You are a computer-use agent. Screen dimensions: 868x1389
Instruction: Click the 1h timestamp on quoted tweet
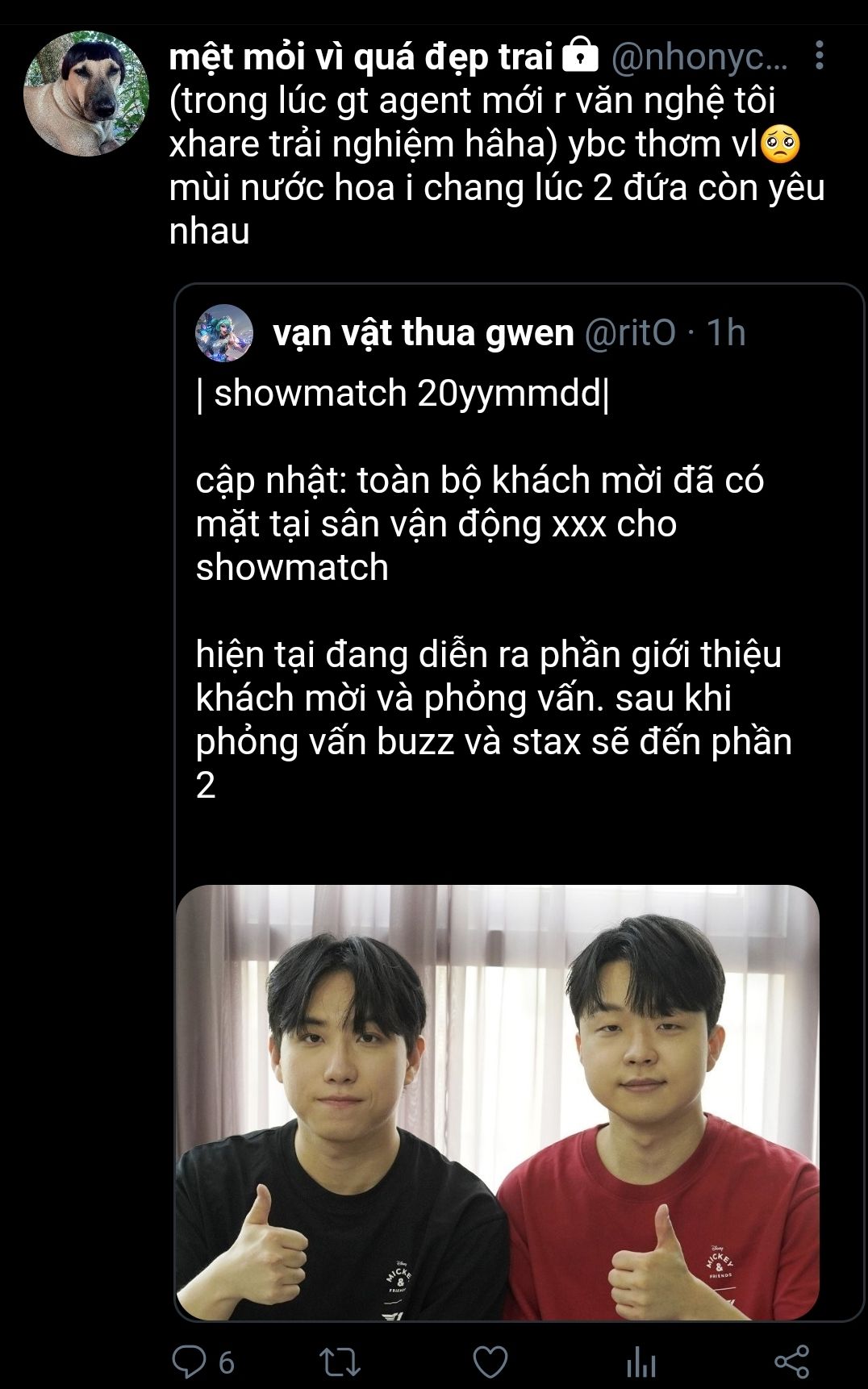coord(726,332)
